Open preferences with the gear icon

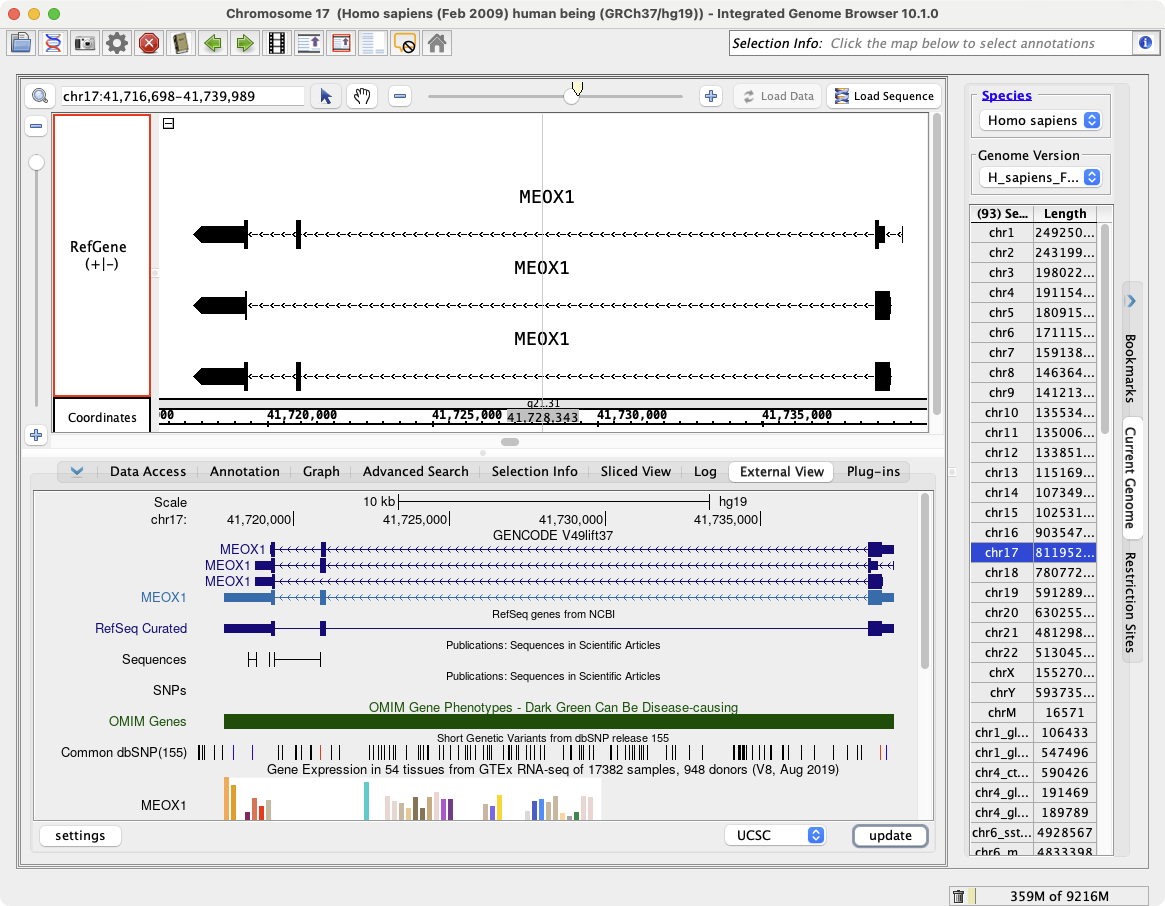pos(117,43)
